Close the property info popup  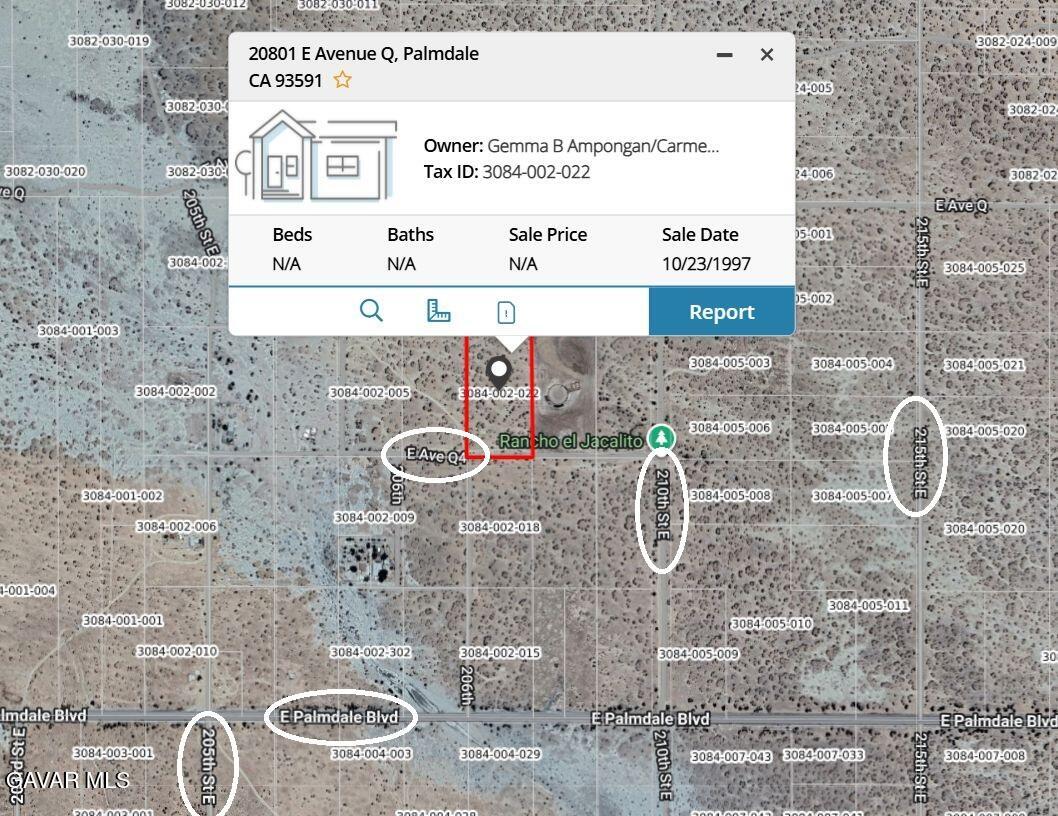point(767,55)
